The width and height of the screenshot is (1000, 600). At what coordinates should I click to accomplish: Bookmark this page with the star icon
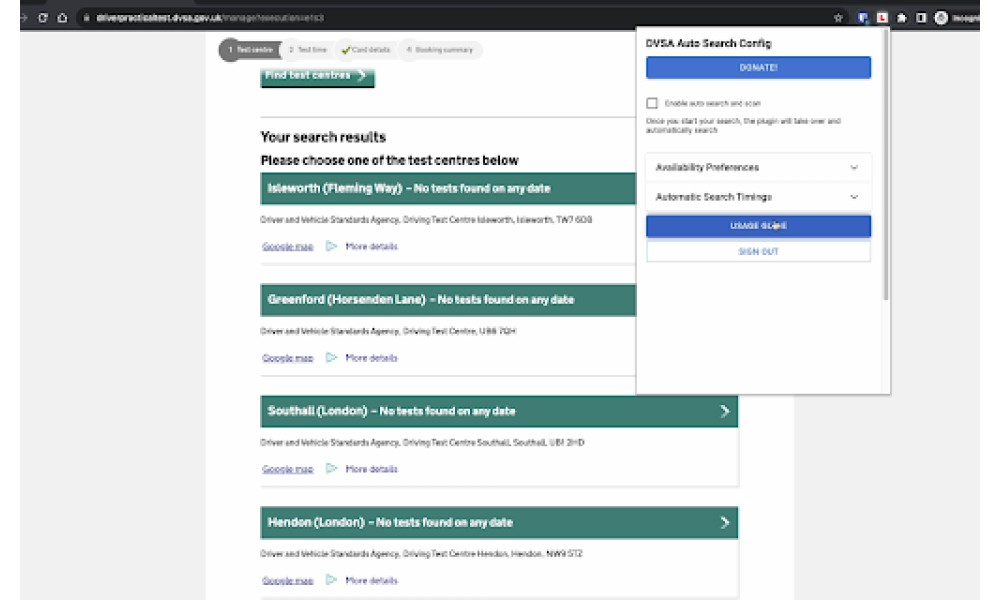click(x=838, y=18)
